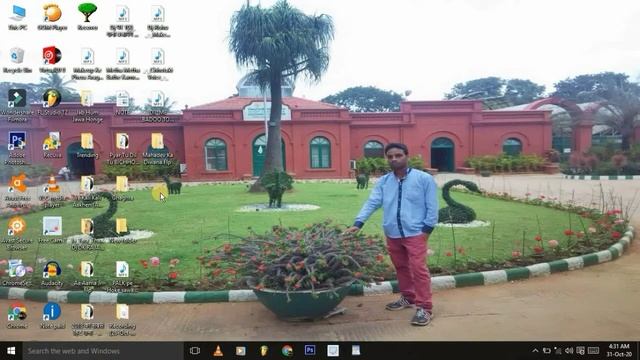Image resolution: width=640 pixels, height=360 pixels.
Task: Launch Avast Free Antivirus from the desktop
Action: click(17, 191)
